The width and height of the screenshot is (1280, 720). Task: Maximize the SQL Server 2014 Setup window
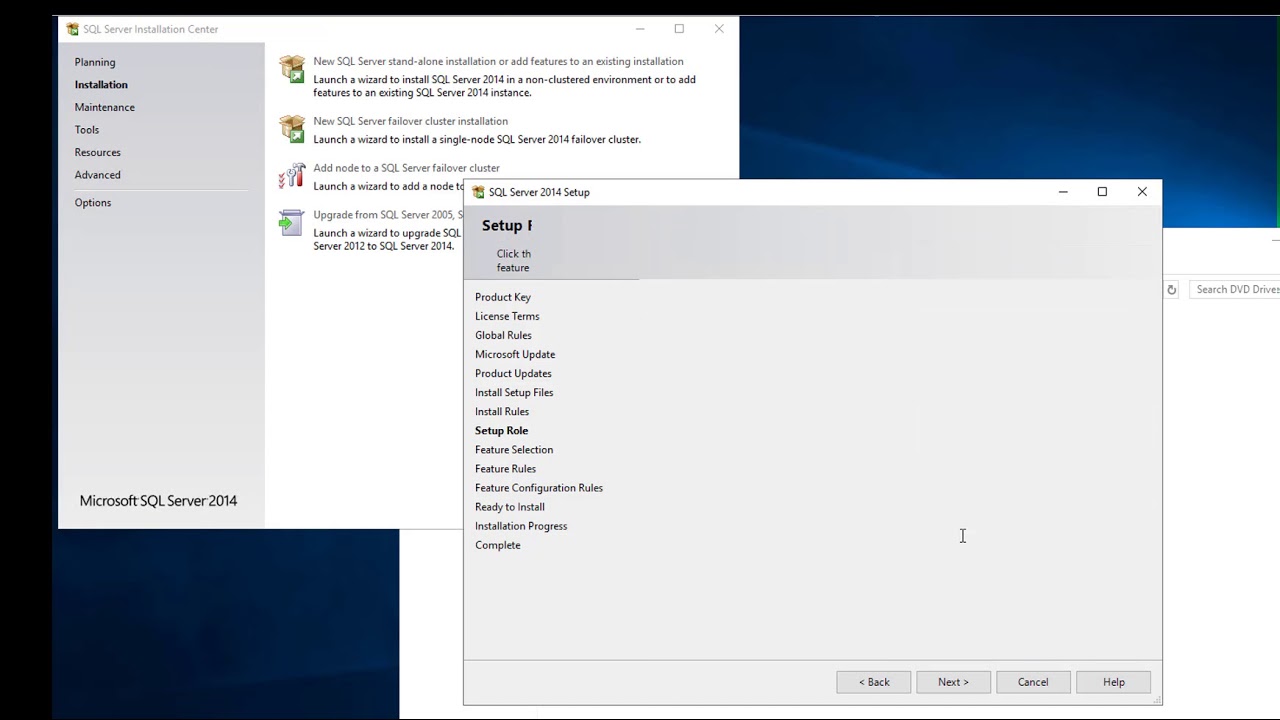[x=1102, y=192]
